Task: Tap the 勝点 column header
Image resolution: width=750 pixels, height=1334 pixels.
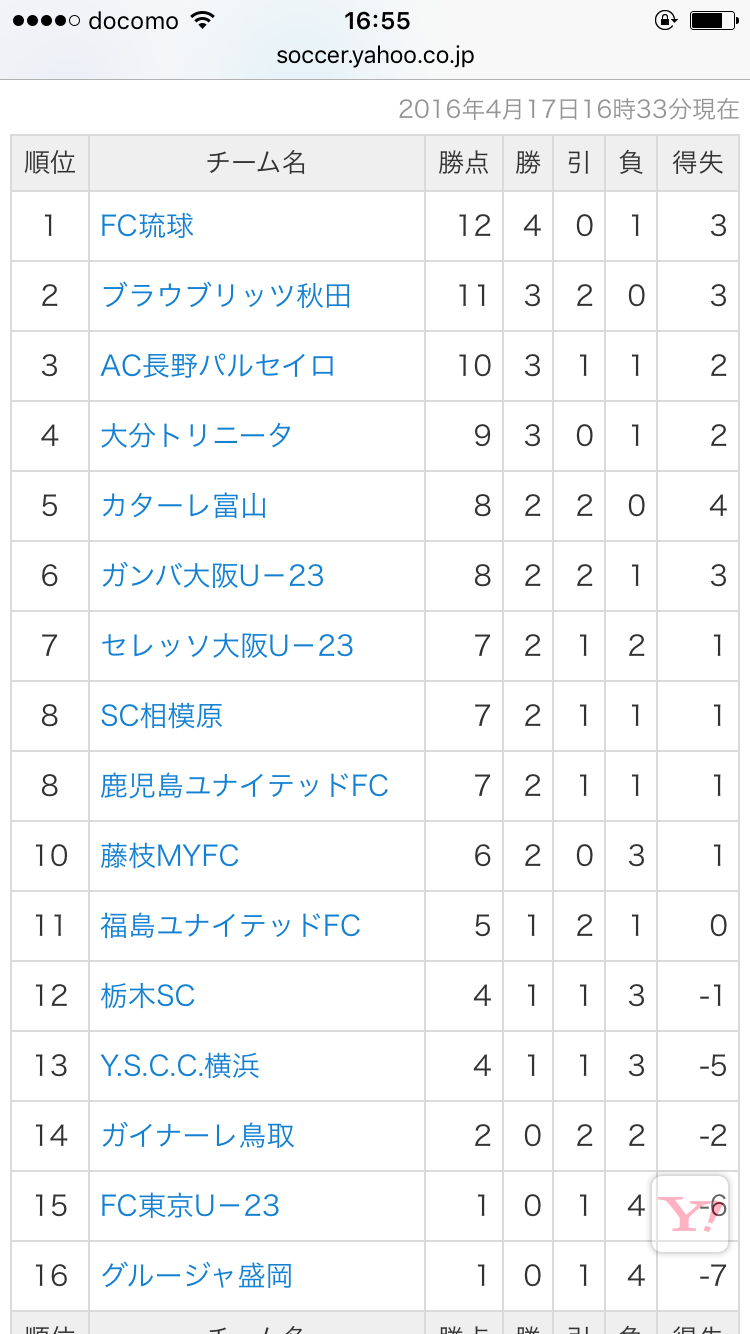Action: click(464, 163)
